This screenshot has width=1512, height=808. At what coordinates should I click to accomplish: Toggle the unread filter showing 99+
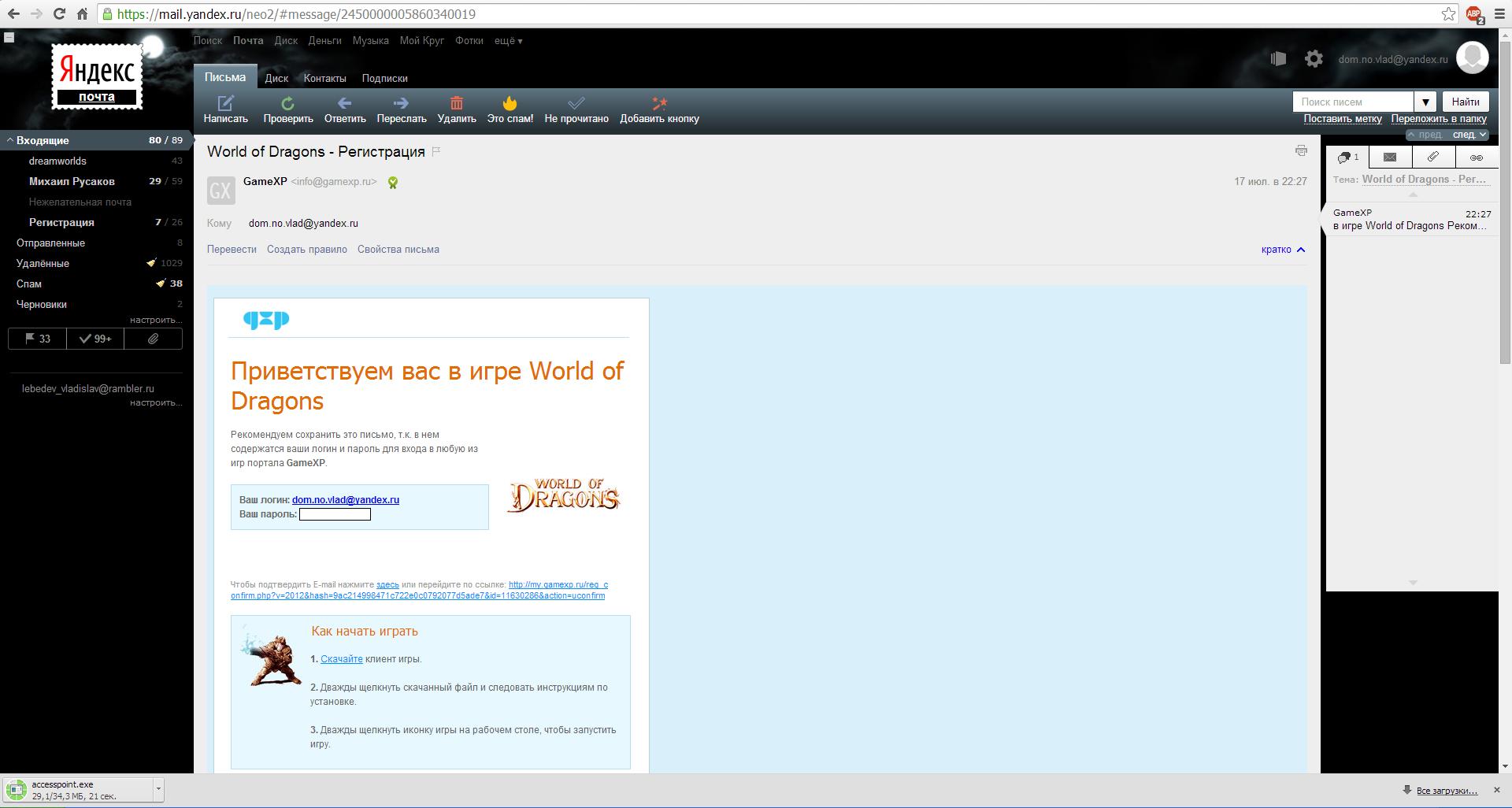(x=95, y=339)
